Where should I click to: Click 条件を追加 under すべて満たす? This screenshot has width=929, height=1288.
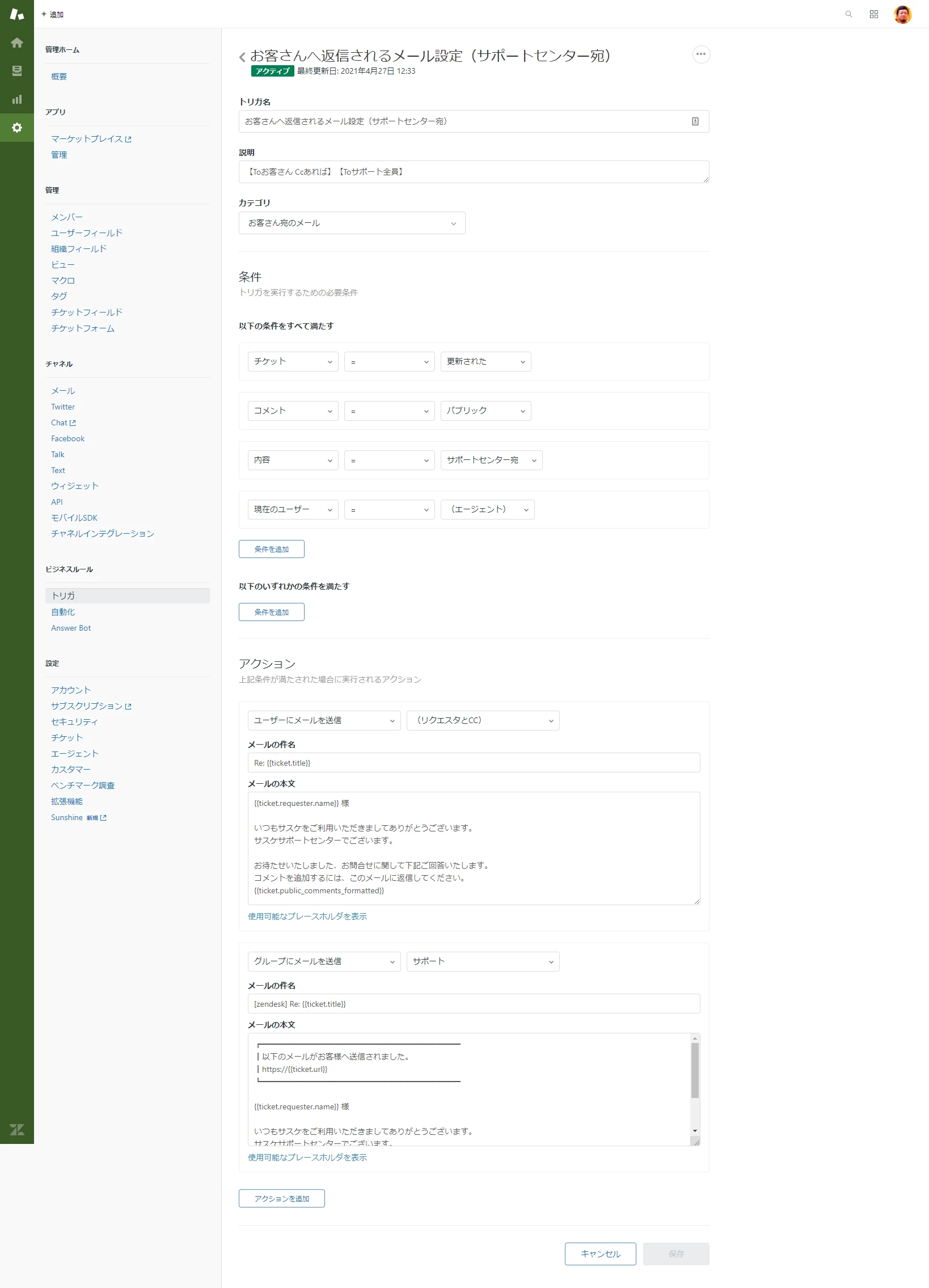click(272, 549)
